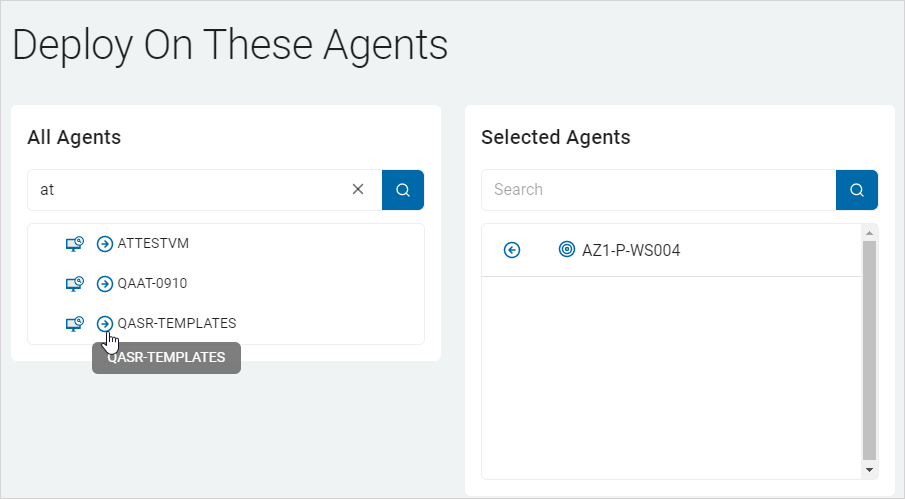Screen dimensions: 905x499
Task: Click the target icon beside AZ1-P-WS004
Action: click(567, 250)
